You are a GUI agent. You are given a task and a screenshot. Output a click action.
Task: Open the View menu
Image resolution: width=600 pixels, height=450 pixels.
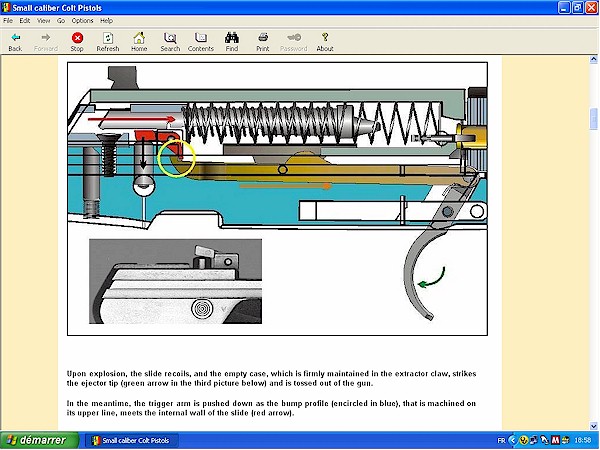pyautogui.click(x=43, y=21)
